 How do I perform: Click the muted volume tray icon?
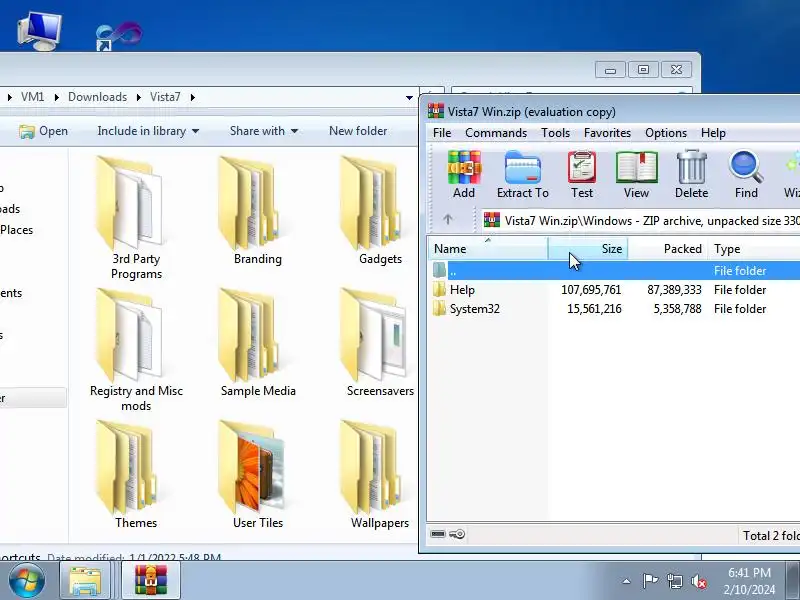pyautogui.click(x=698, y=581)
